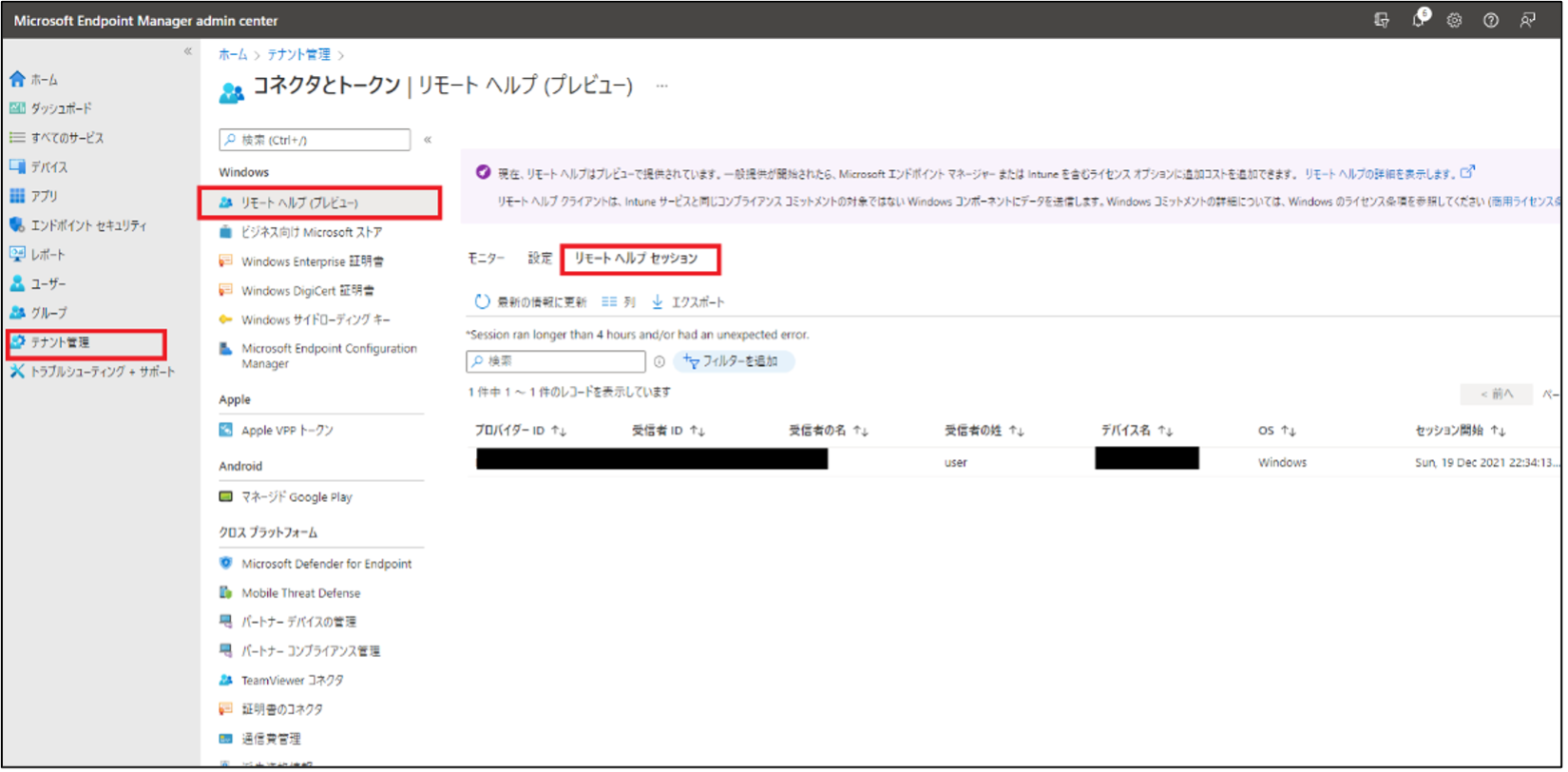Open エンドポイント セキュリティ section
Viewport: 1568px width, 772px height.
tap(88, 225)
